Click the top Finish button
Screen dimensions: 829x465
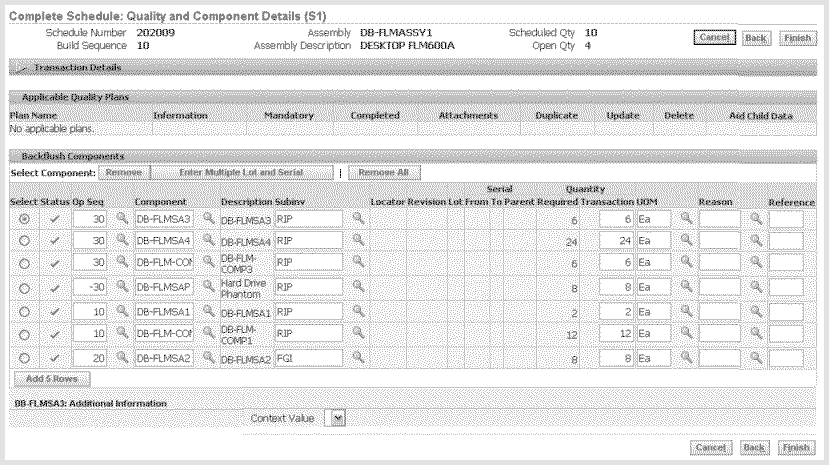(797, 38)
